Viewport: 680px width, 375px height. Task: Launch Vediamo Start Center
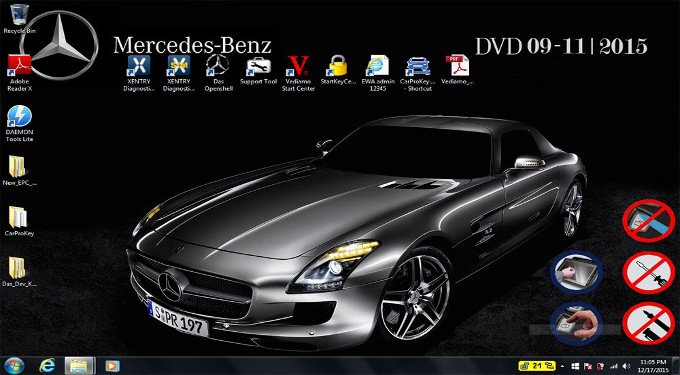tap(298, 73)
